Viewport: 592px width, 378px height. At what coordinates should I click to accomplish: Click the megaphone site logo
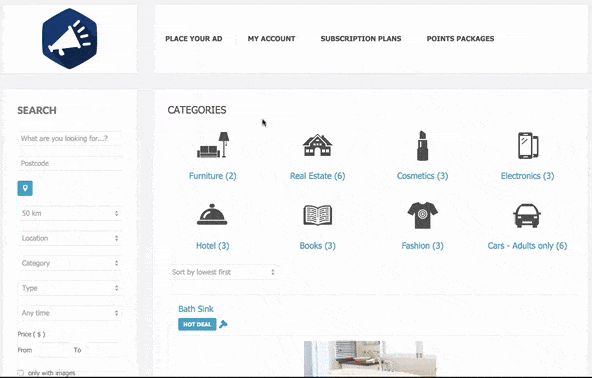(69, 39)
